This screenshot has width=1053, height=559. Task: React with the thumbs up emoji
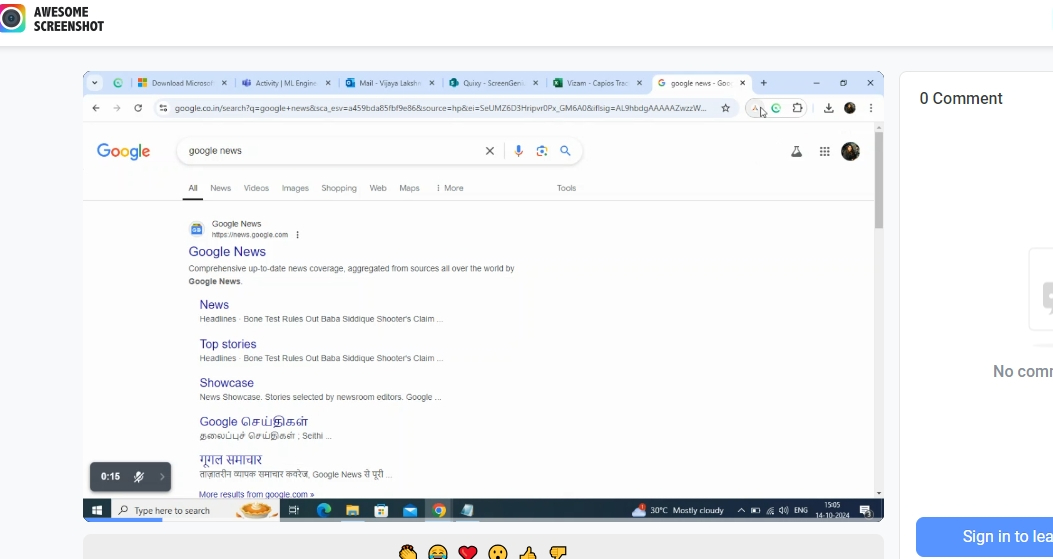coord(528,553)
